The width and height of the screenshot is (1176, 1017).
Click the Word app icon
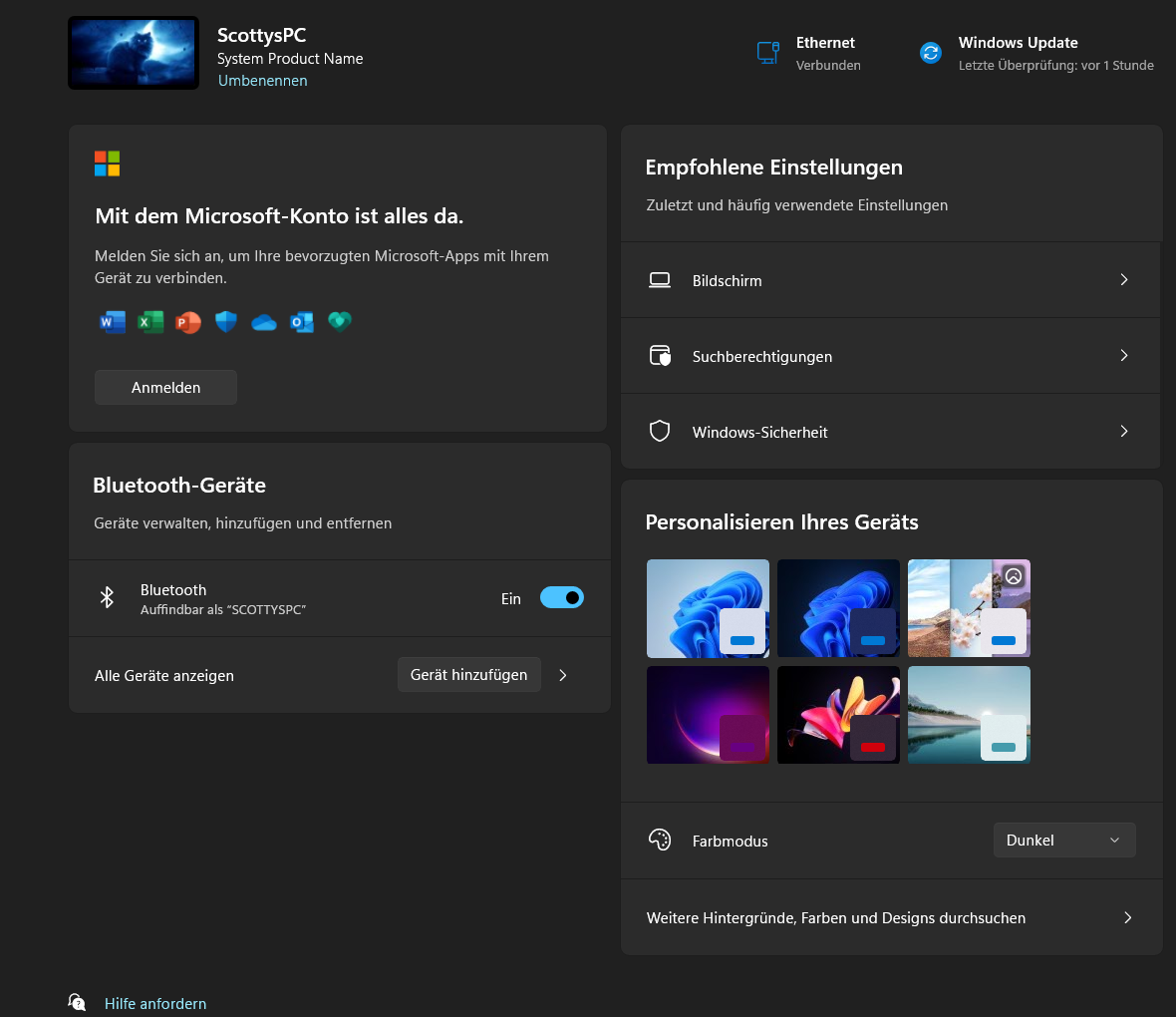coord(113,322)
